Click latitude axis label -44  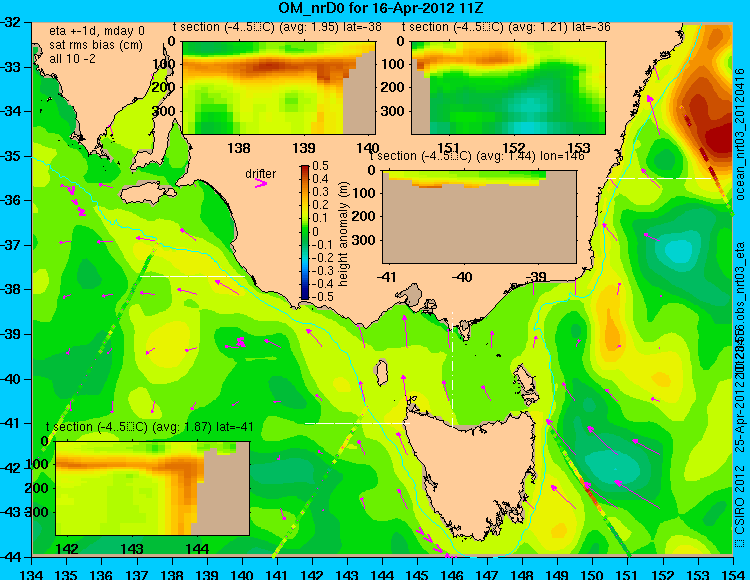tap(11, 557)
